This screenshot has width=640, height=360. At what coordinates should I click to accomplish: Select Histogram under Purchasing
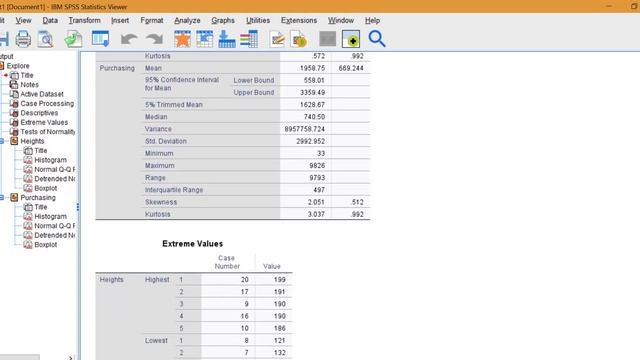(50, 216)
